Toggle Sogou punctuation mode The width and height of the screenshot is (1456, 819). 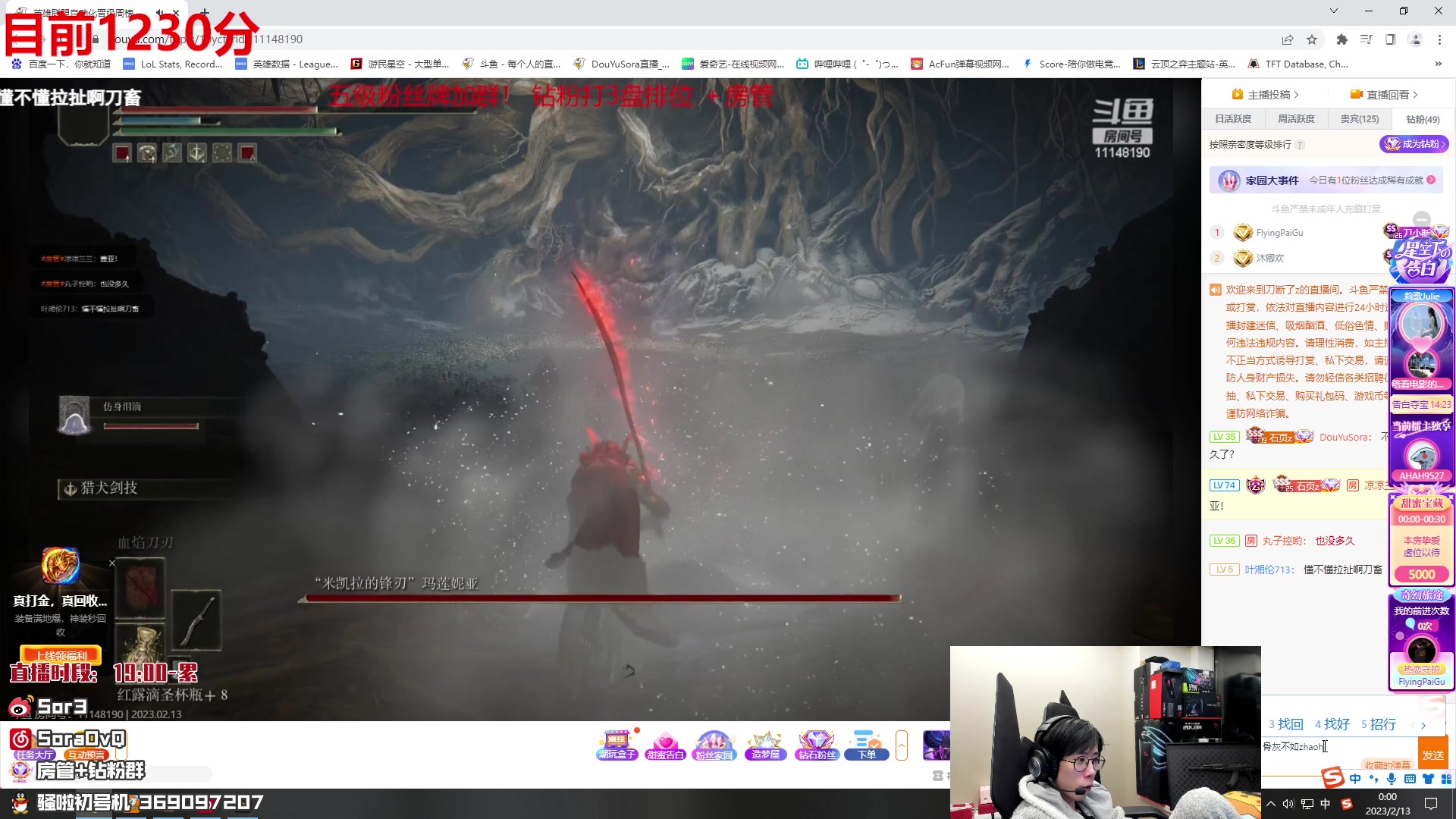(1373, 779)
